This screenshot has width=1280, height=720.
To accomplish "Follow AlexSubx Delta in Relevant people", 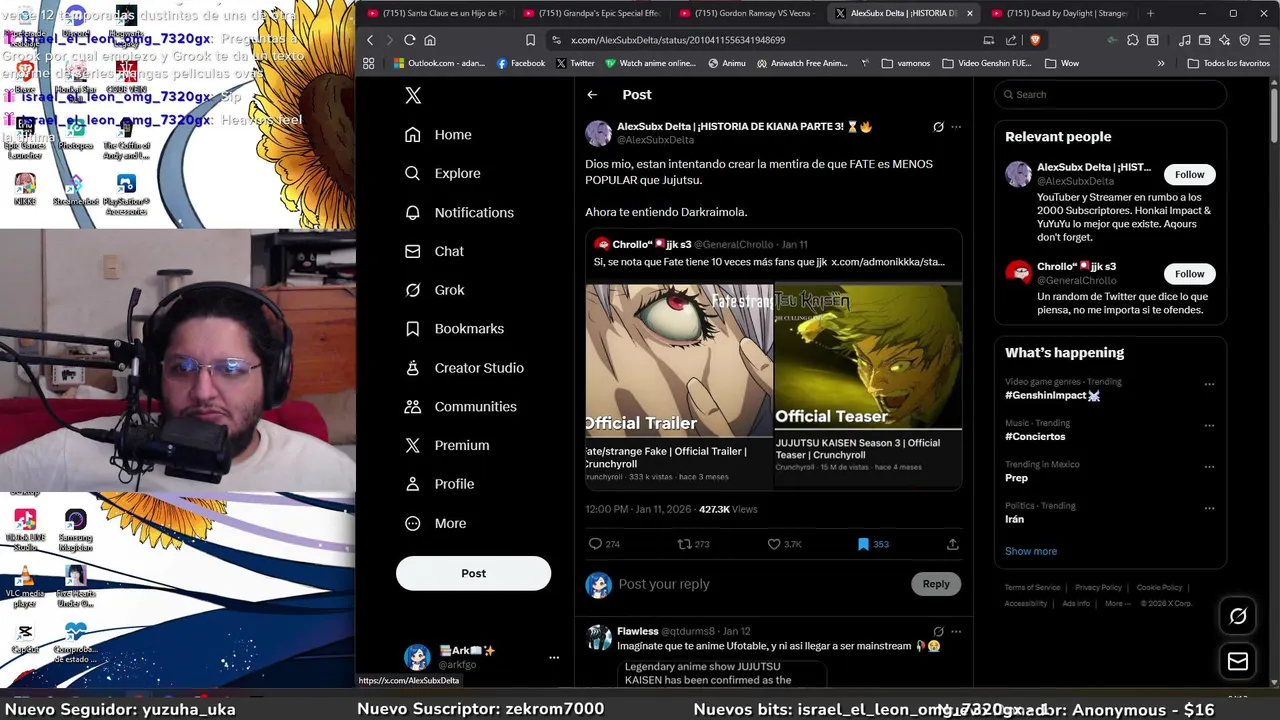I will 1189,174.
